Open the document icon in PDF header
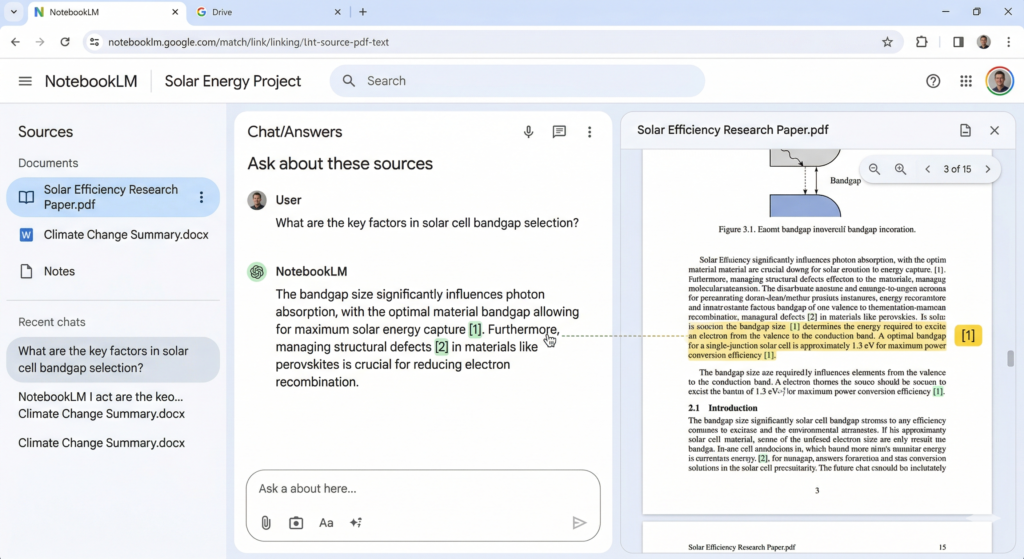This screenshot has width=1024, height=559. [x=965, y=131]
